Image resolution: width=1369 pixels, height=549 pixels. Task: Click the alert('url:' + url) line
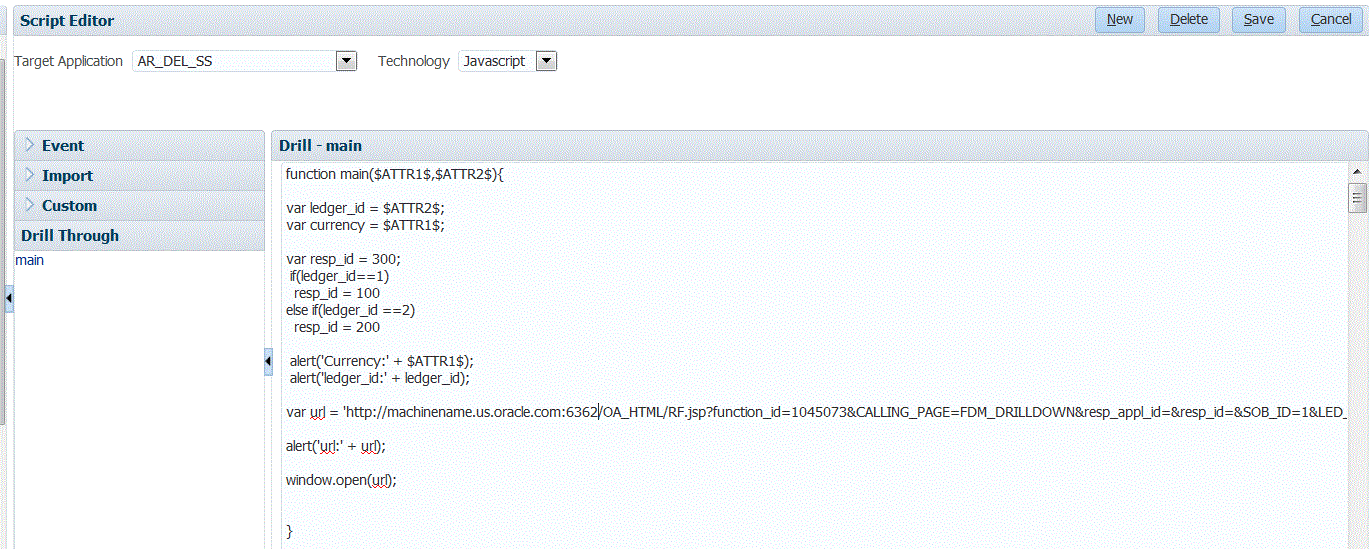click(x=335, y=446)
